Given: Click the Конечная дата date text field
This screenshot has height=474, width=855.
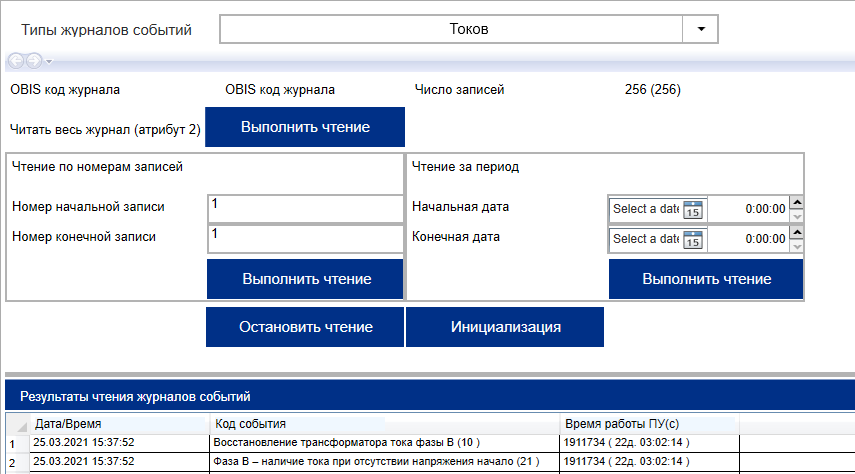Looking at the screenshot, I should 646,239.
